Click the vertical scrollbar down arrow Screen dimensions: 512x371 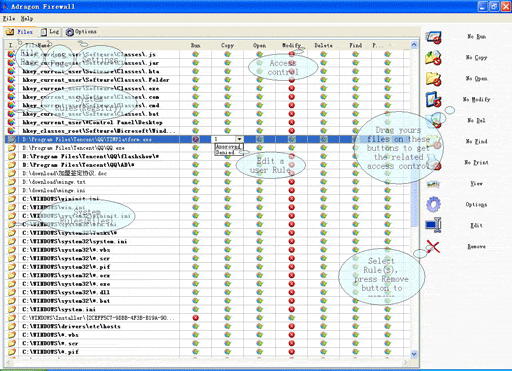pyautogui.click(x=414, y=354)
